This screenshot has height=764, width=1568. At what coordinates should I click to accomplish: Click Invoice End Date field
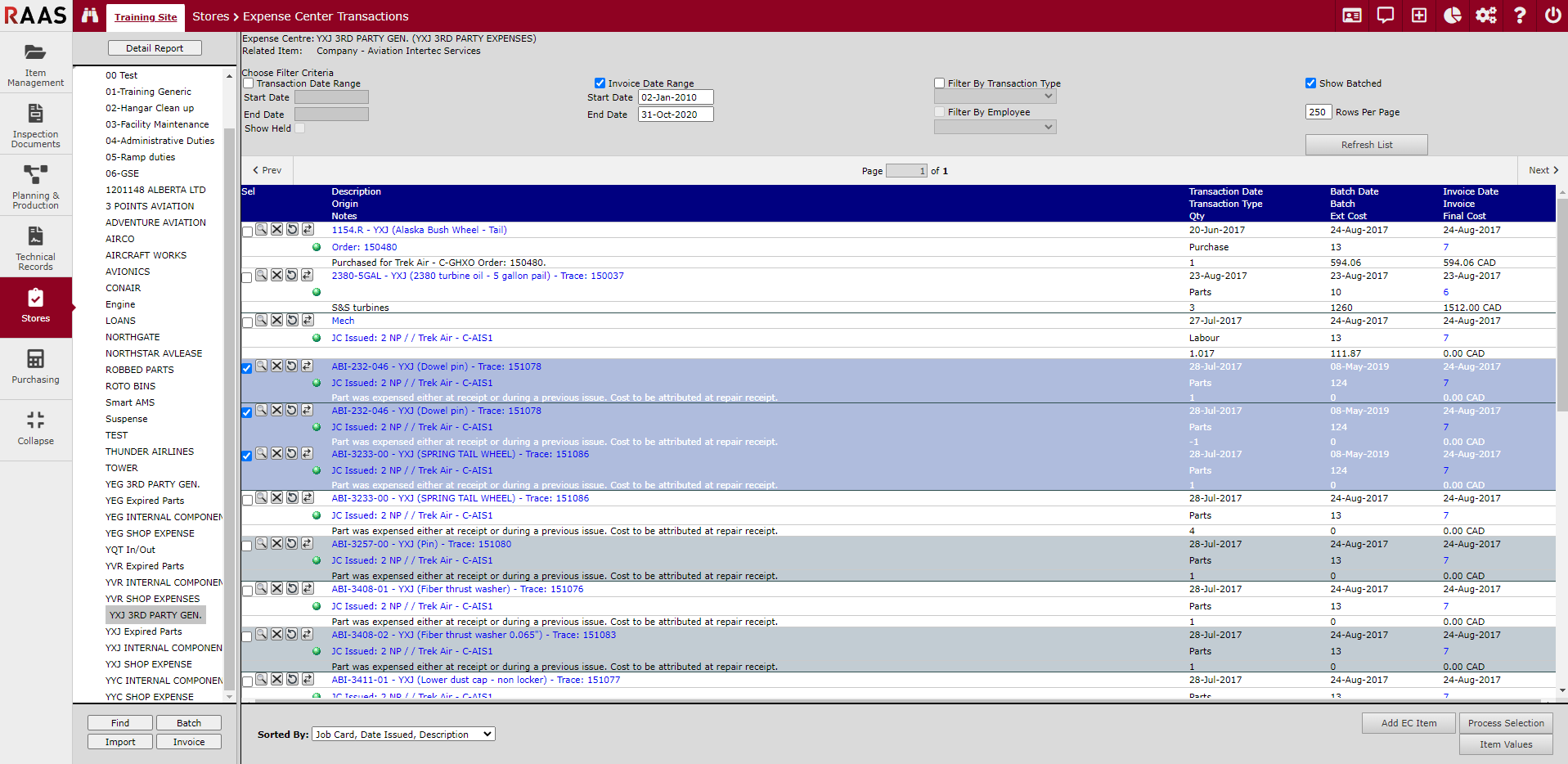coord(676,115)
